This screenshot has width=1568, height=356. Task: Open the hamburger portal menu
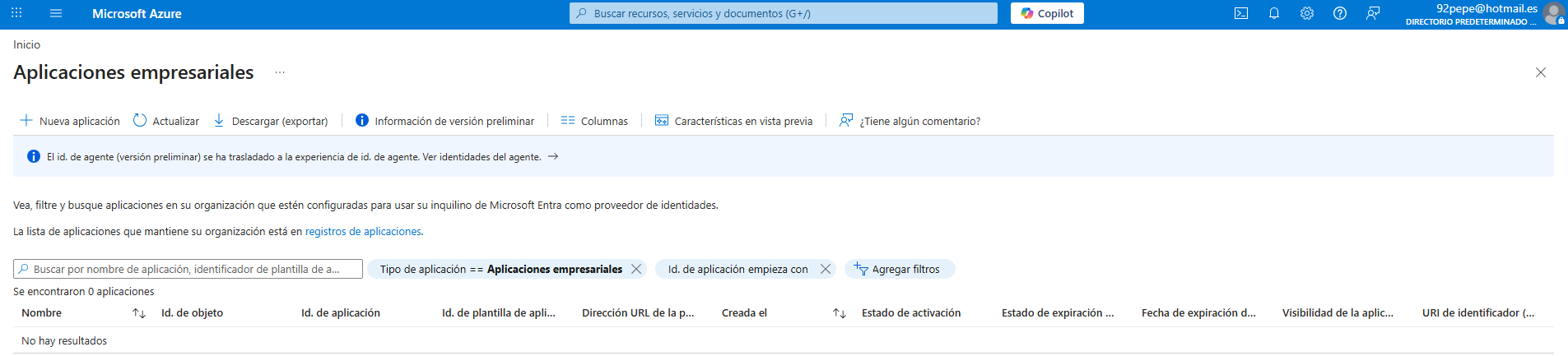point(56,13)
